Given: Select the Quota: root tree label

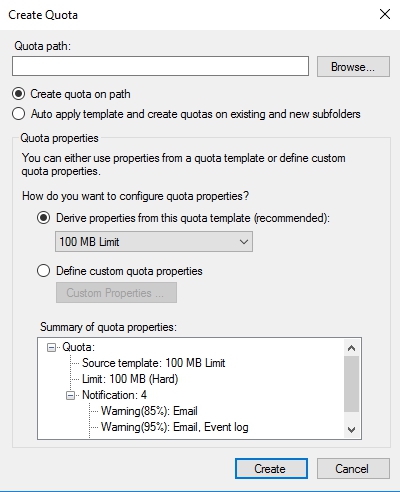Looking at the screenshot, I should 79,347.
